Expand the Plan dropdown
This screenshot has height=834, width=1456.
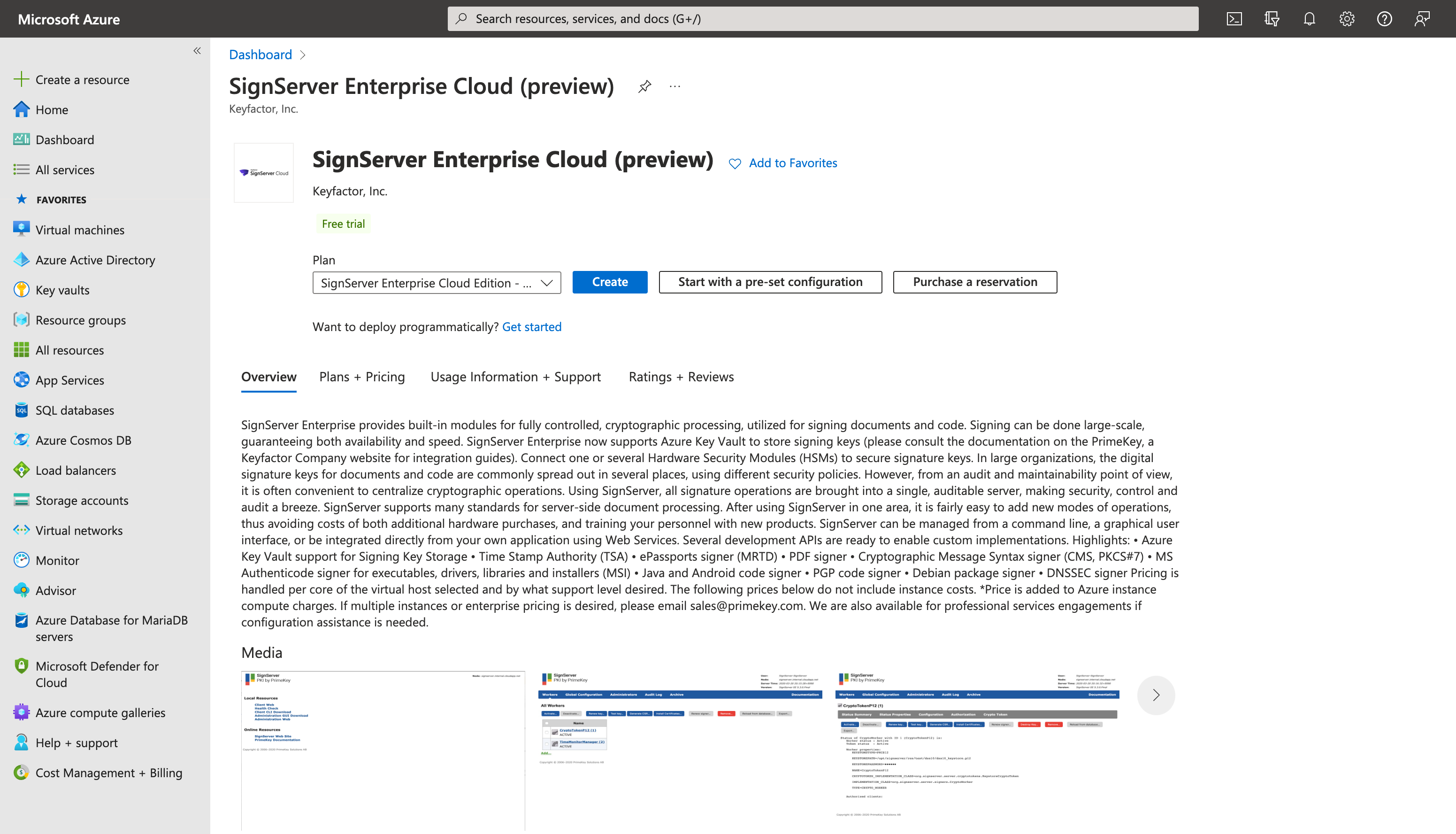[x=437, y=282]
